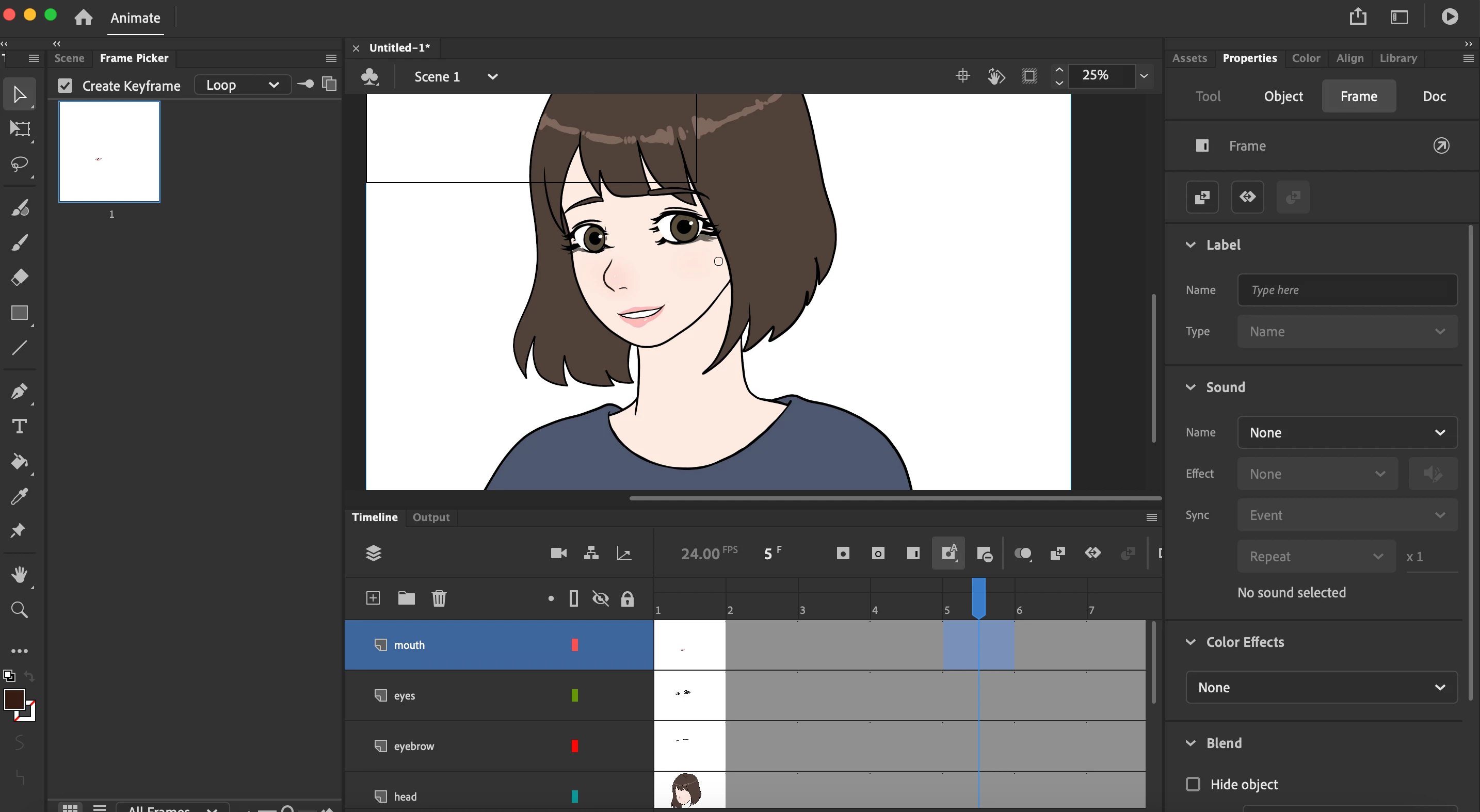
Task: Click the Add Camera icon in timeline
Action: 558,553
